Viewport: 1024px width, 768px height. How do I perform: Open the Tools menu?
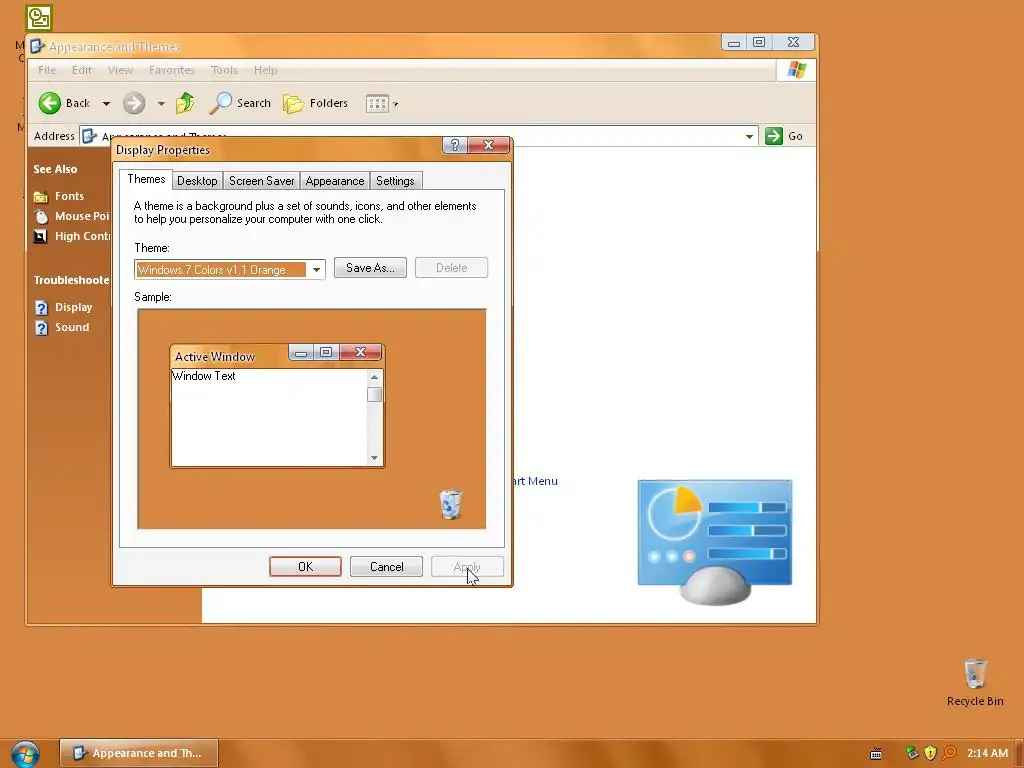click(224, 70)
